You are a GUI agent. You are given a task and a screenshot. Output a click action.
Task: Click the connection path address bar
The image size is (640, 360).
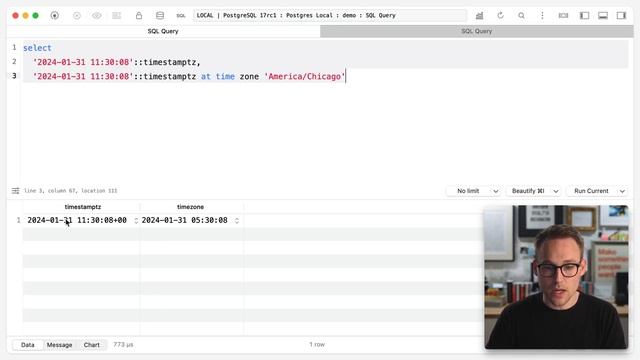pyautogui.click(x=330, y=16)
